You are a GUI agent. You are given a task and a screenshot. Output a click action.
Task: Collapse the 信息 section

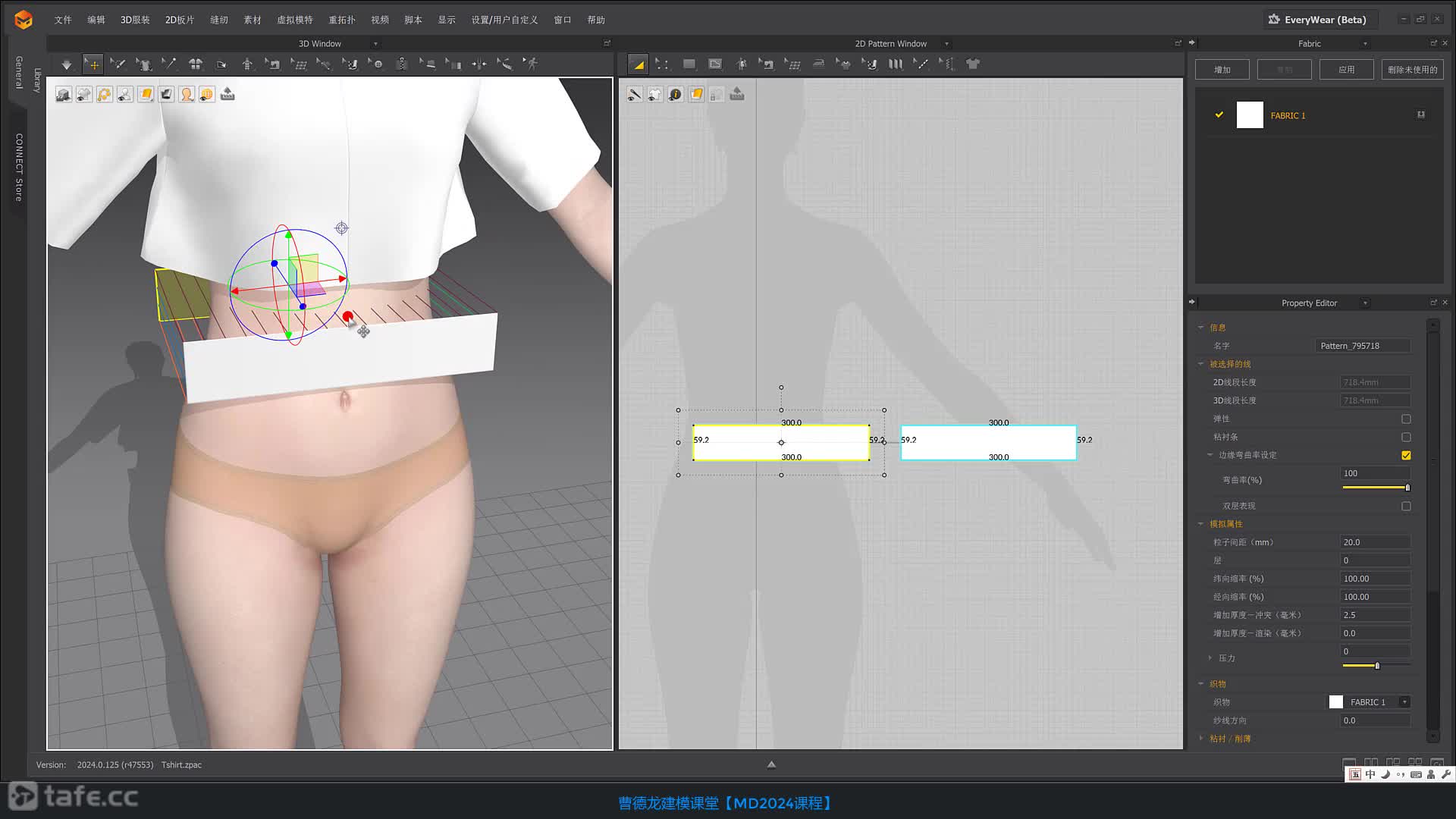pyautogui.click(x=1200, y=328)
